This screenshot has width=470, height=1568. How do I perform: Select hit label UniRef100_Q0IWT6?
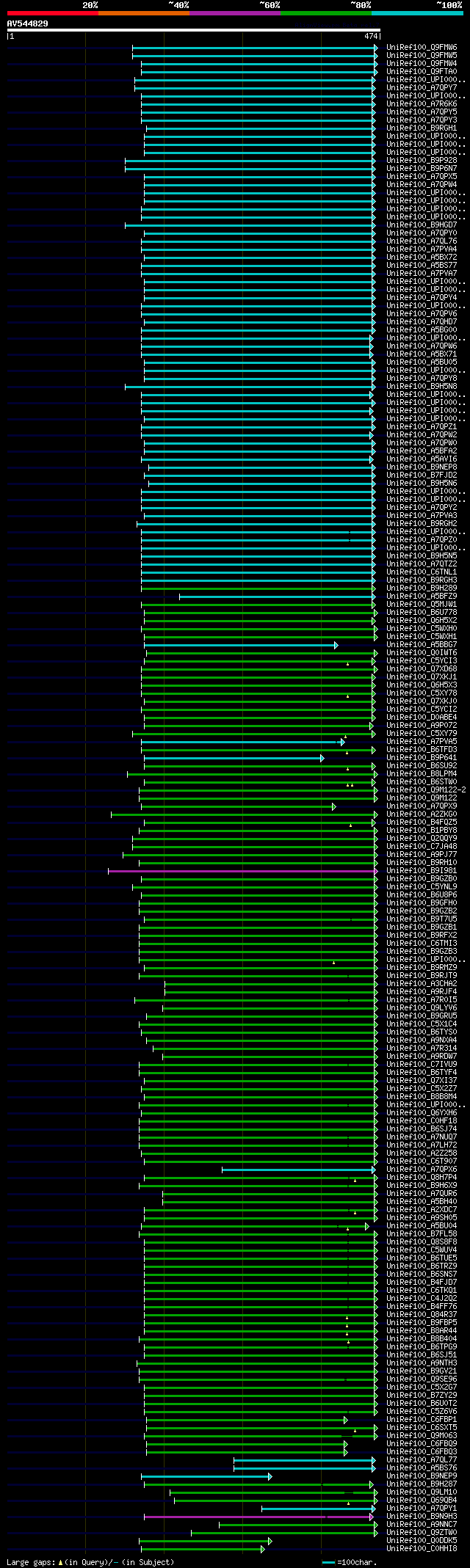pos(422,653)
